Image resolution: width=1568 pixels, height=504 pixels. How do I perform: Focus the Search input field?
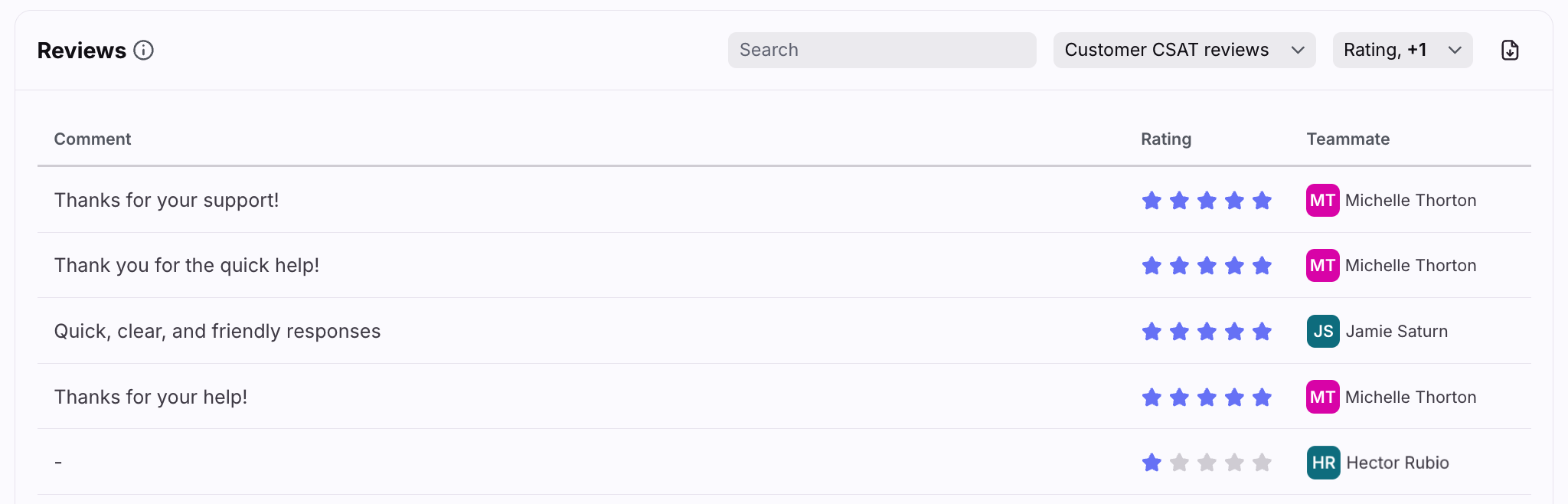coord(881,51)
